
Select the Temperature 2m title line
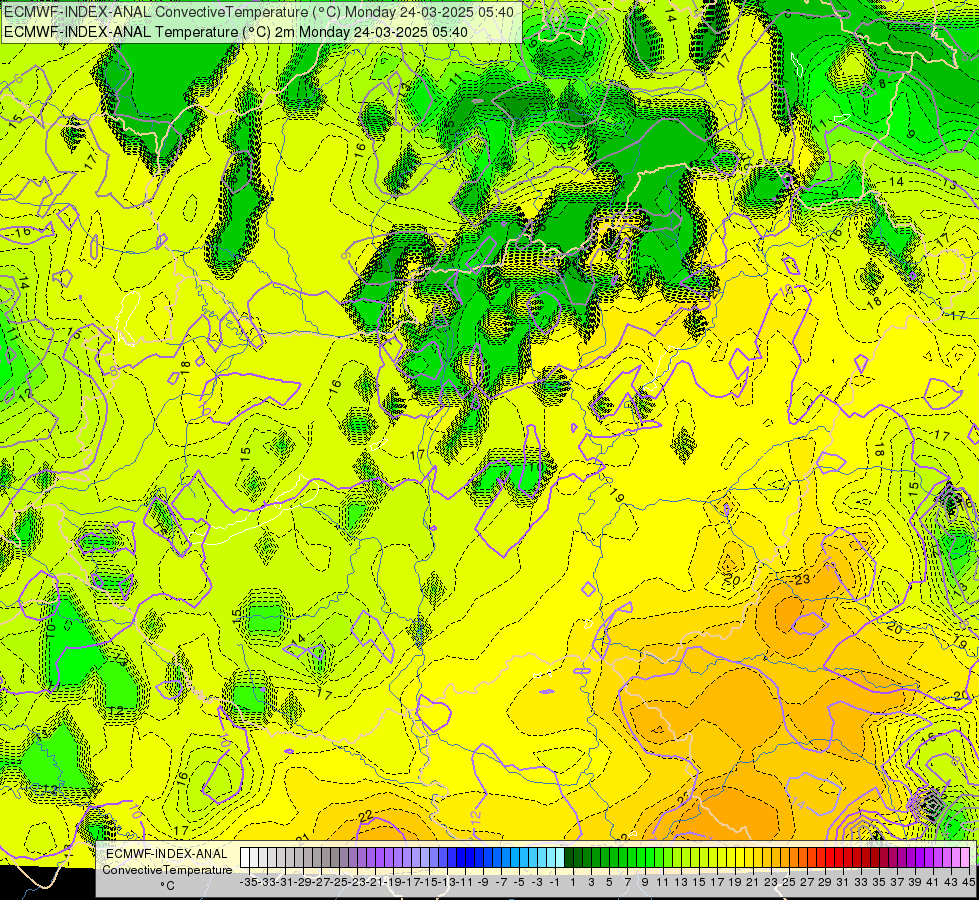click(236, 32)
